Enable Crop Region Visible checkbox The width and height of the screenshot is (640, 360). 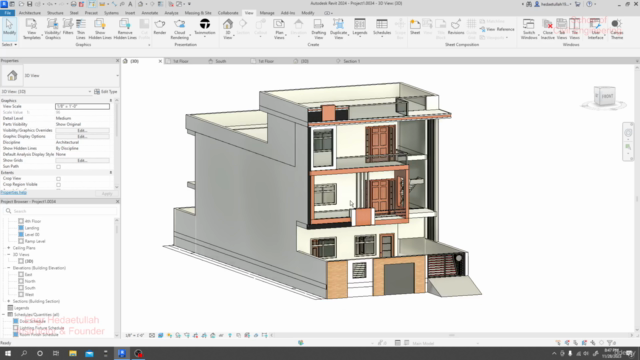click(58, 185)
